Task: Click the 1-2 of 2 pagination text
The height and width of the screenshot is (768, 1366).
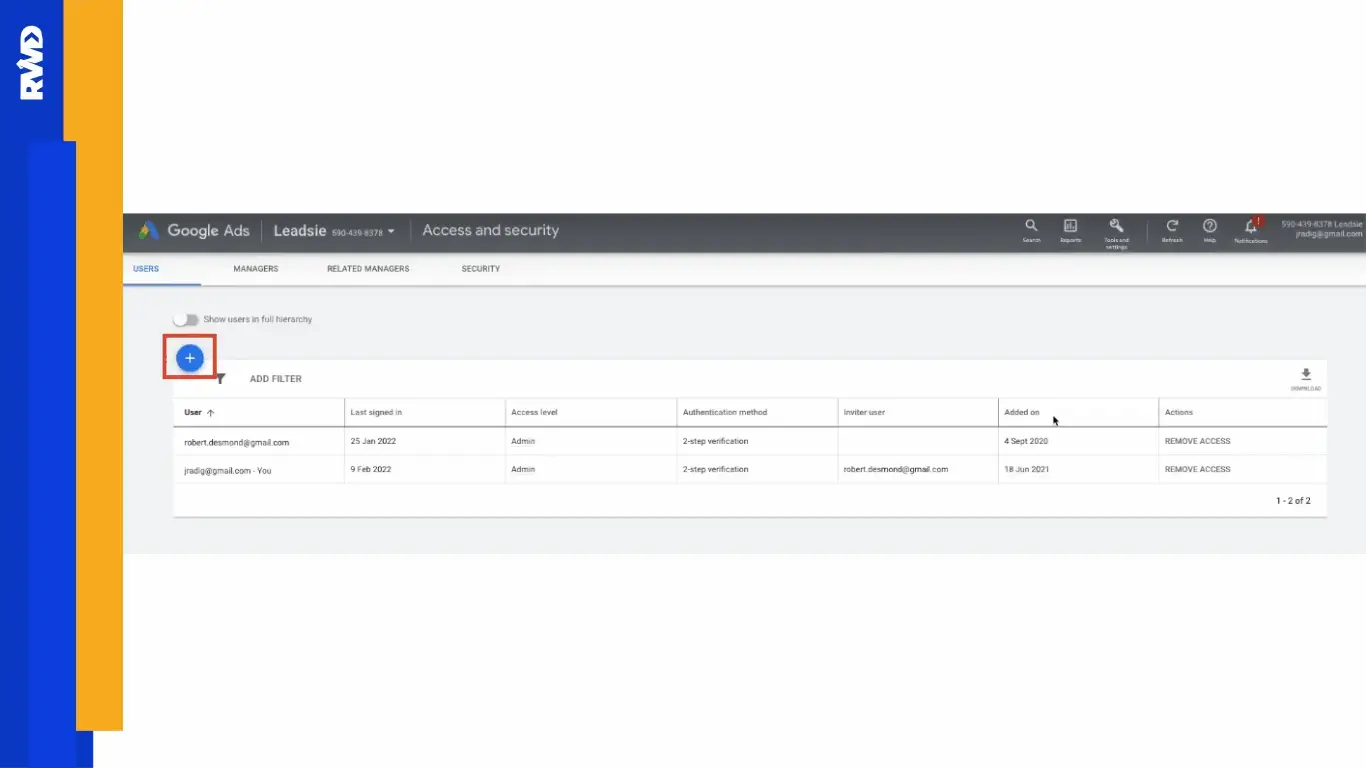Action: (1293, 500)
